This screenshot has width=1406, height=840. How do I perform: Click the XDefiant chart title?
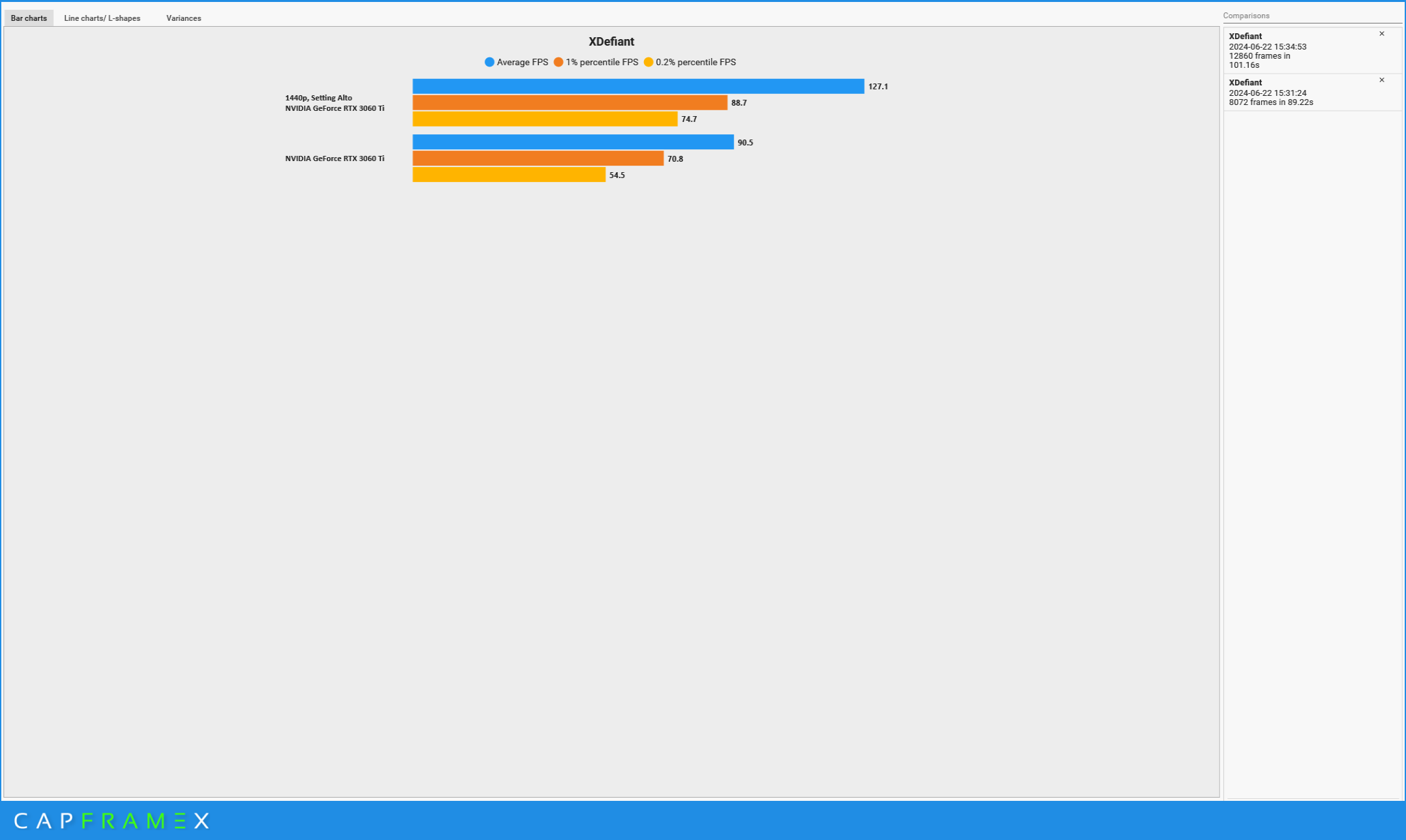click(x=611, y=42)
